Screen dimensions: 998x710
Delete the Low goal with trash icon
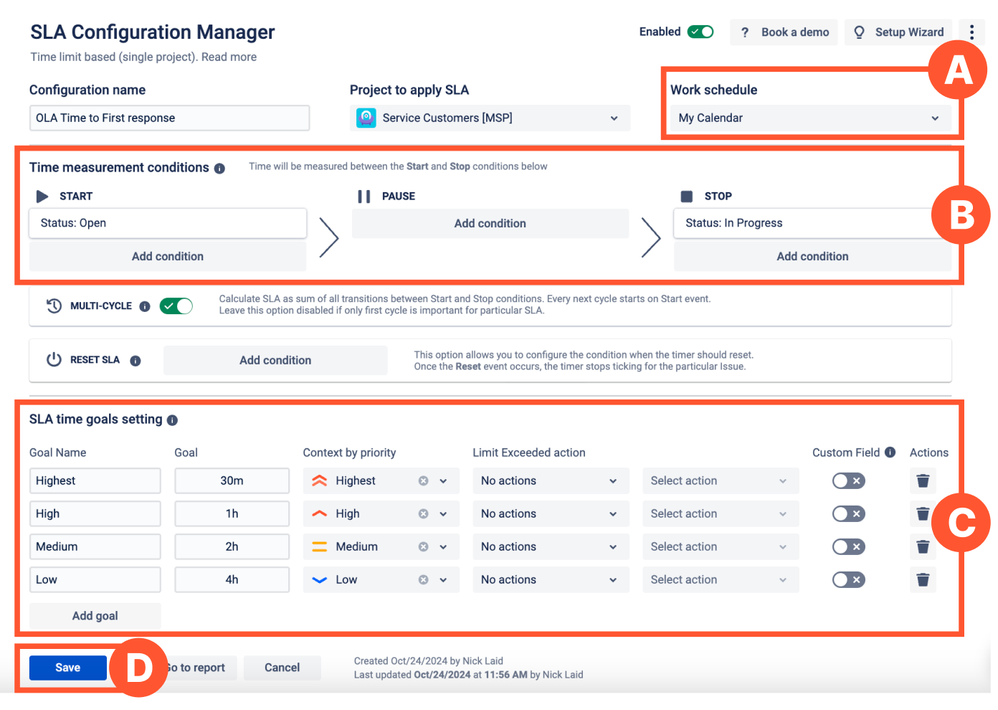923,580
